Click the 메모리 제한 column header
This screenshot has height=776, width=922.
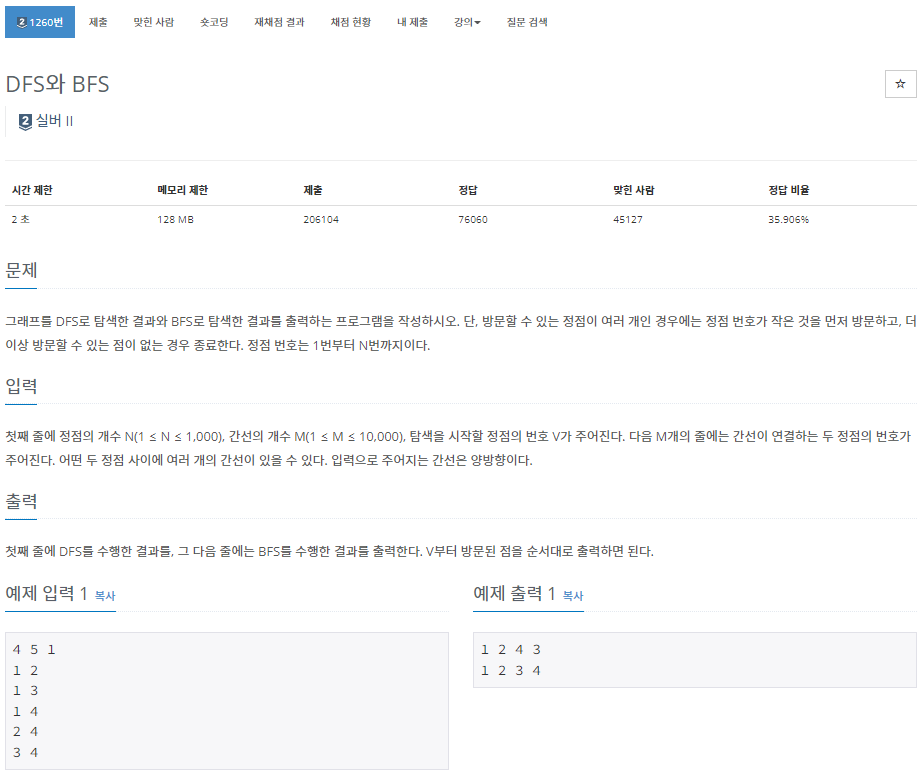click(182, 190)
